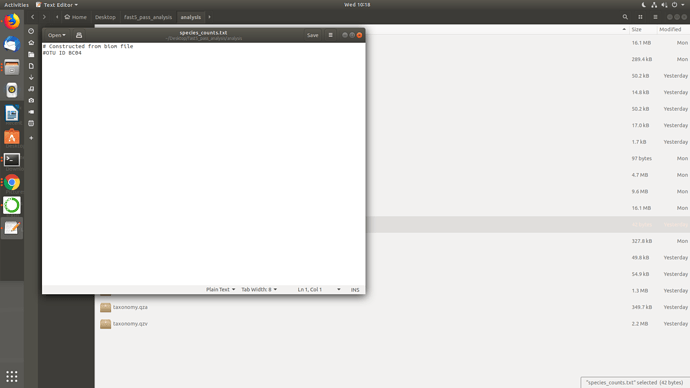
Task: Go forward in Files navigation
Action: coord(44,17)
